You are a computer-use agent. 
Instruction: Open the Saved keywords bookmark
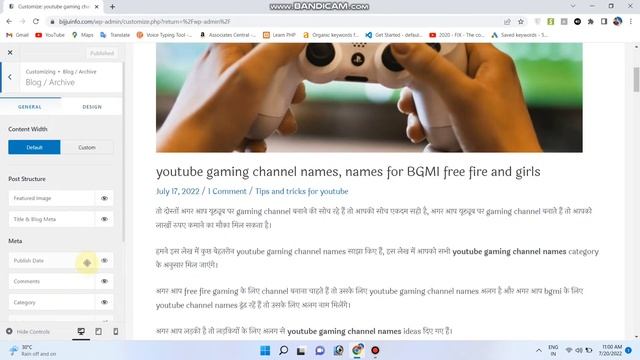[520, 35]
